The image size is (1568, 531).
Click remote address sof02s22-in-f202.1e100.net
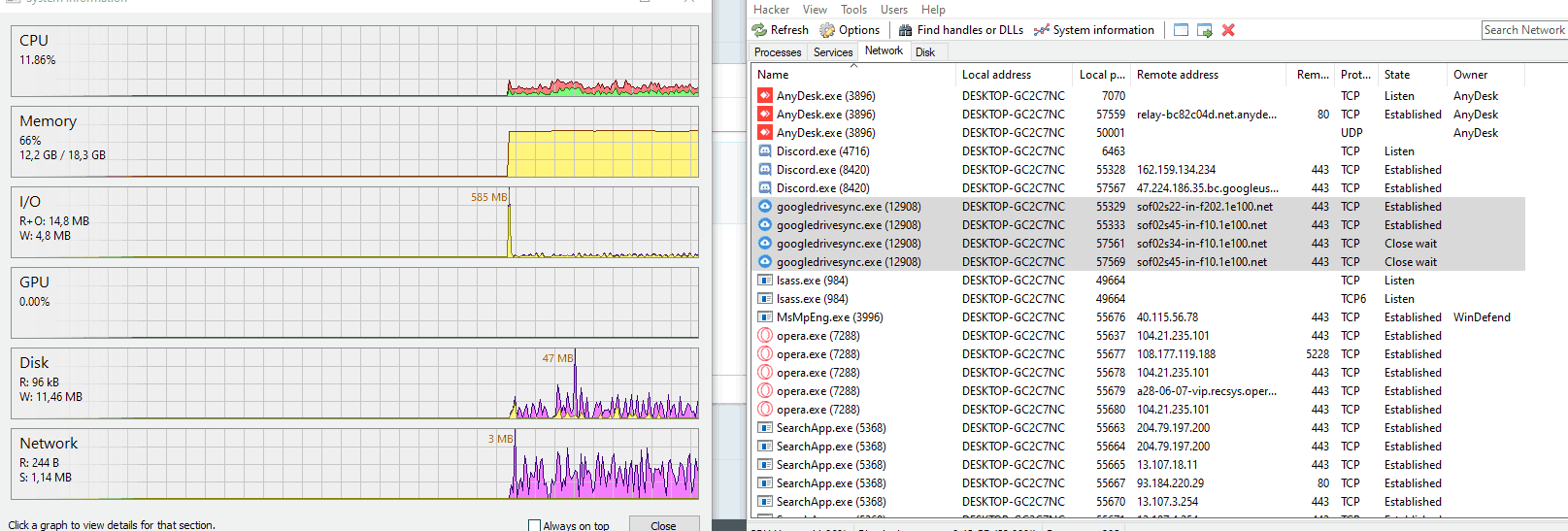tap(1205, 207)
